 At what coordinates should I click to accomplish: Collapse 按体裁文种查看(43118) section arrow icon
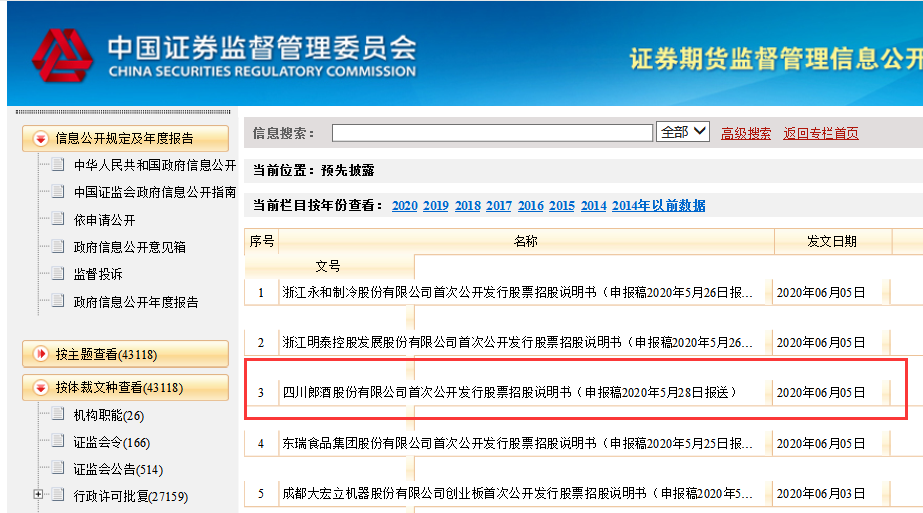coord(41,388)
